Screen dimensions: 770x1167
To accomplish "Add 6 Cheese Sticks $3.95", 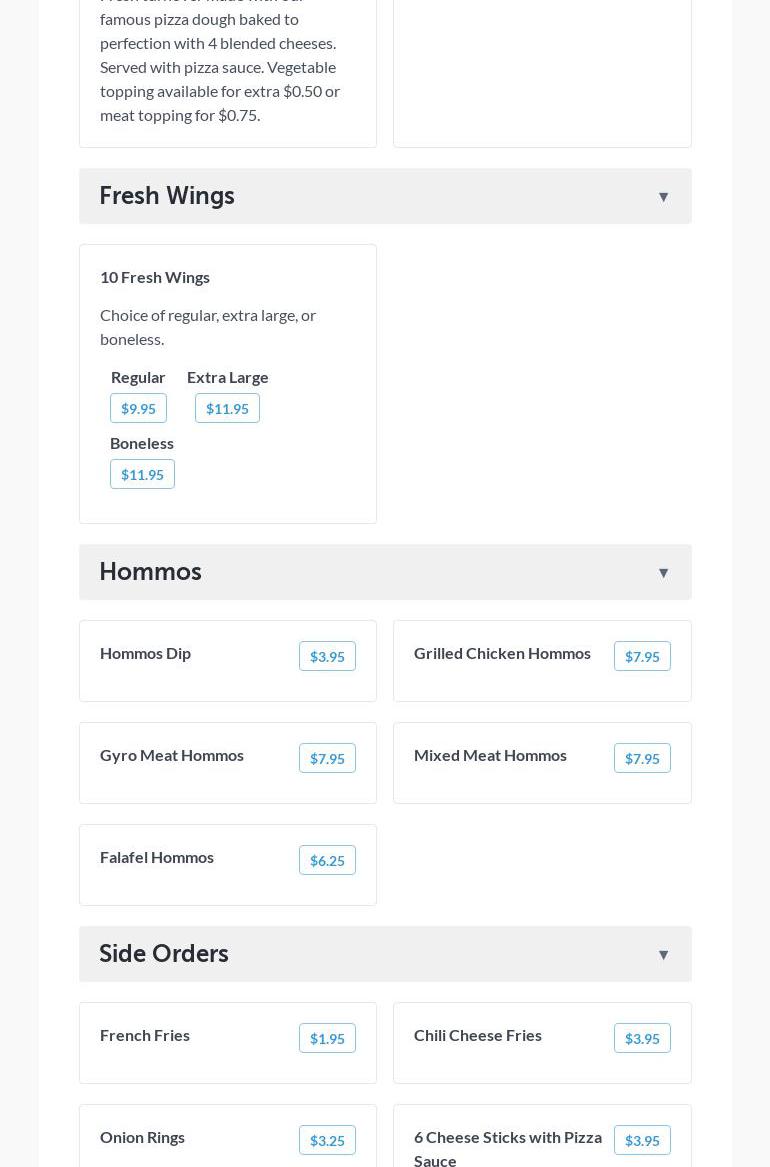I will tap(642, 1140).
